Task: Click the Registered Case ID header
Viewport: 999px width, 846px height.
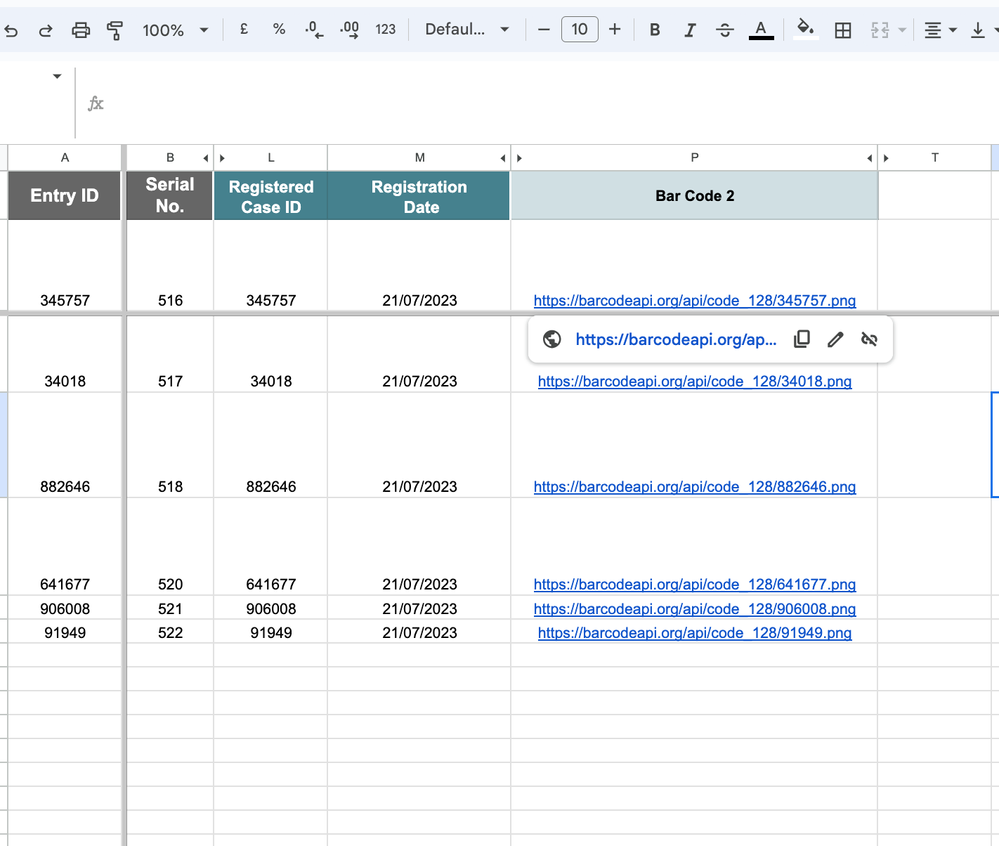Action: [x=271, y=196]
